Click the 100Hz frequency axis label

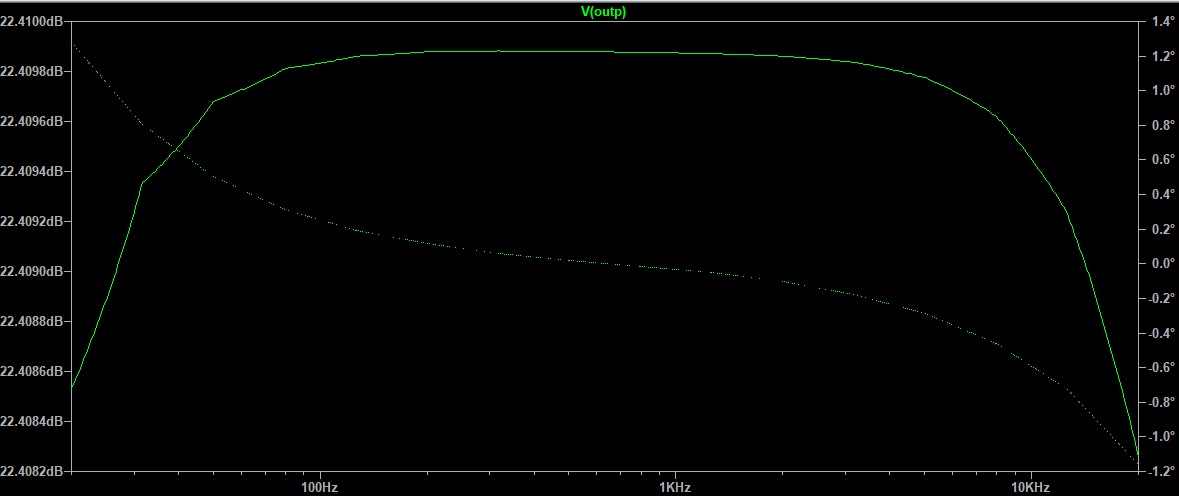coord(320,488)
